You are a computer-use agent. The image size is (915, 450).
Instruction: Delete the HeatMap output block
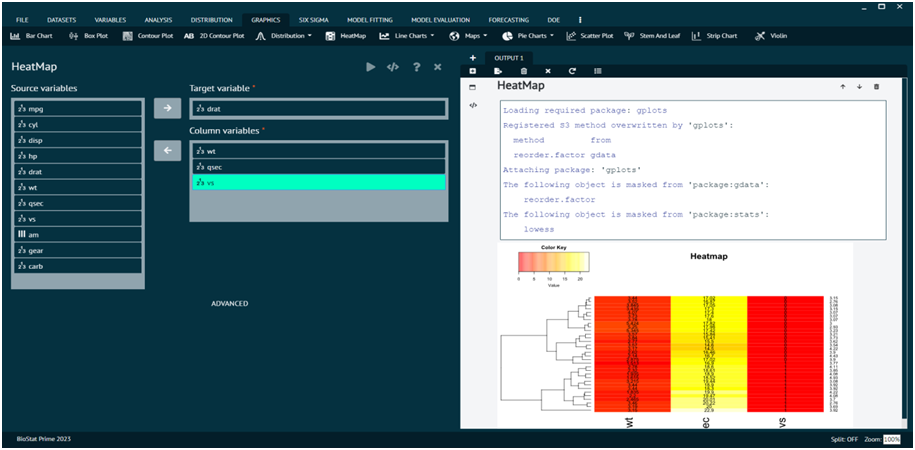point(876,86)
